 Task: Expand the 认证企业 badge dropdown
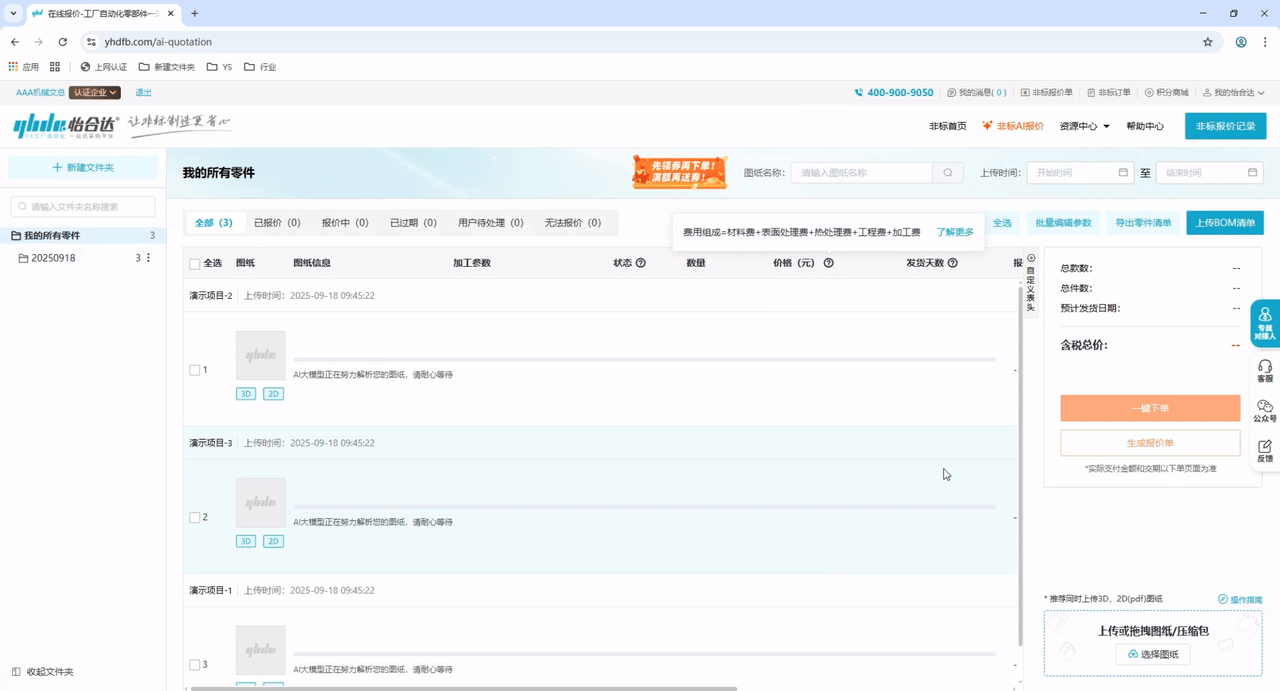pos(95,93)
